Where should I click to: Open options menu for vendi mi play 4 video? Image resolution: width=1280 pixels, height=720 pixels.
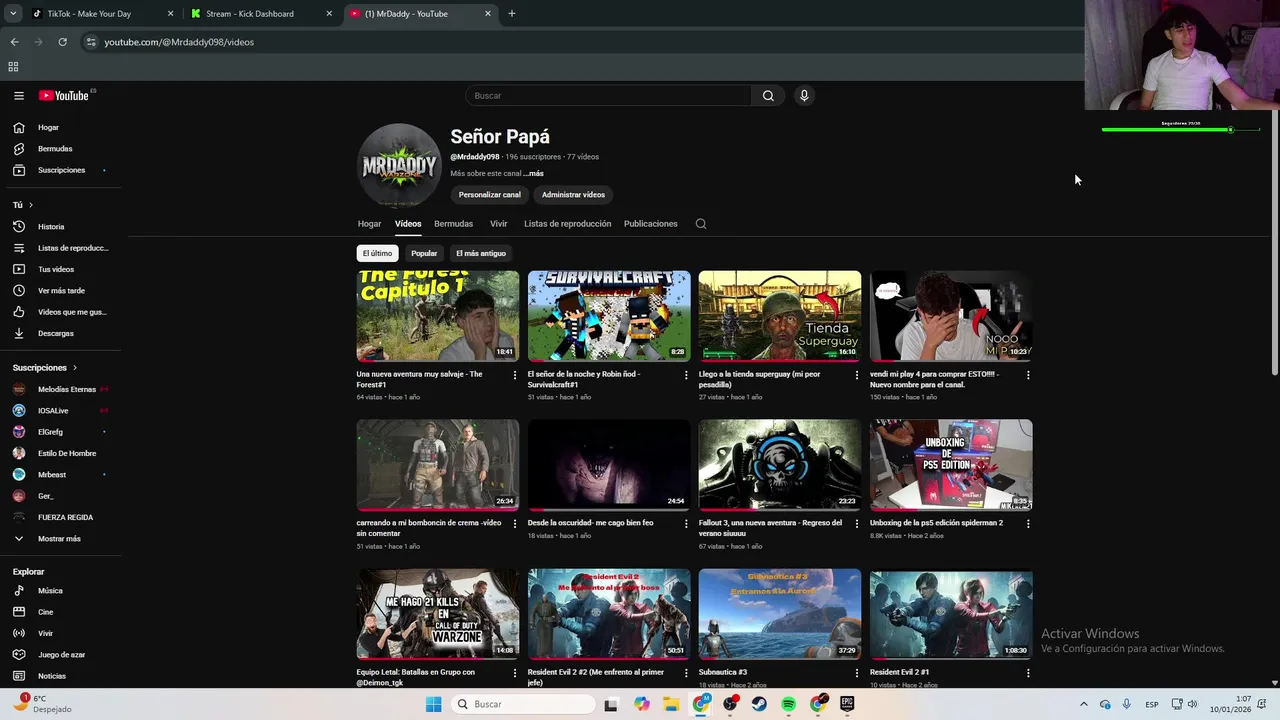pos(1028,375)
